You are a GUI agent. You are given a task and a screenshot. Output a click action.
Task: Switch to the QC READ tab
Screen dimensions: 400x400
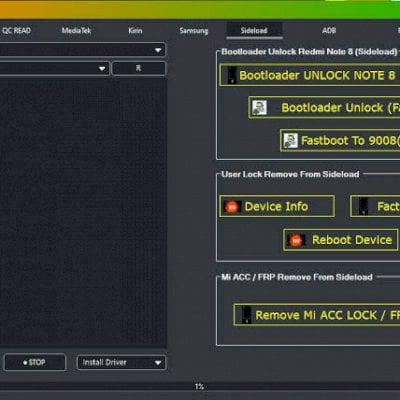point(16,31)
